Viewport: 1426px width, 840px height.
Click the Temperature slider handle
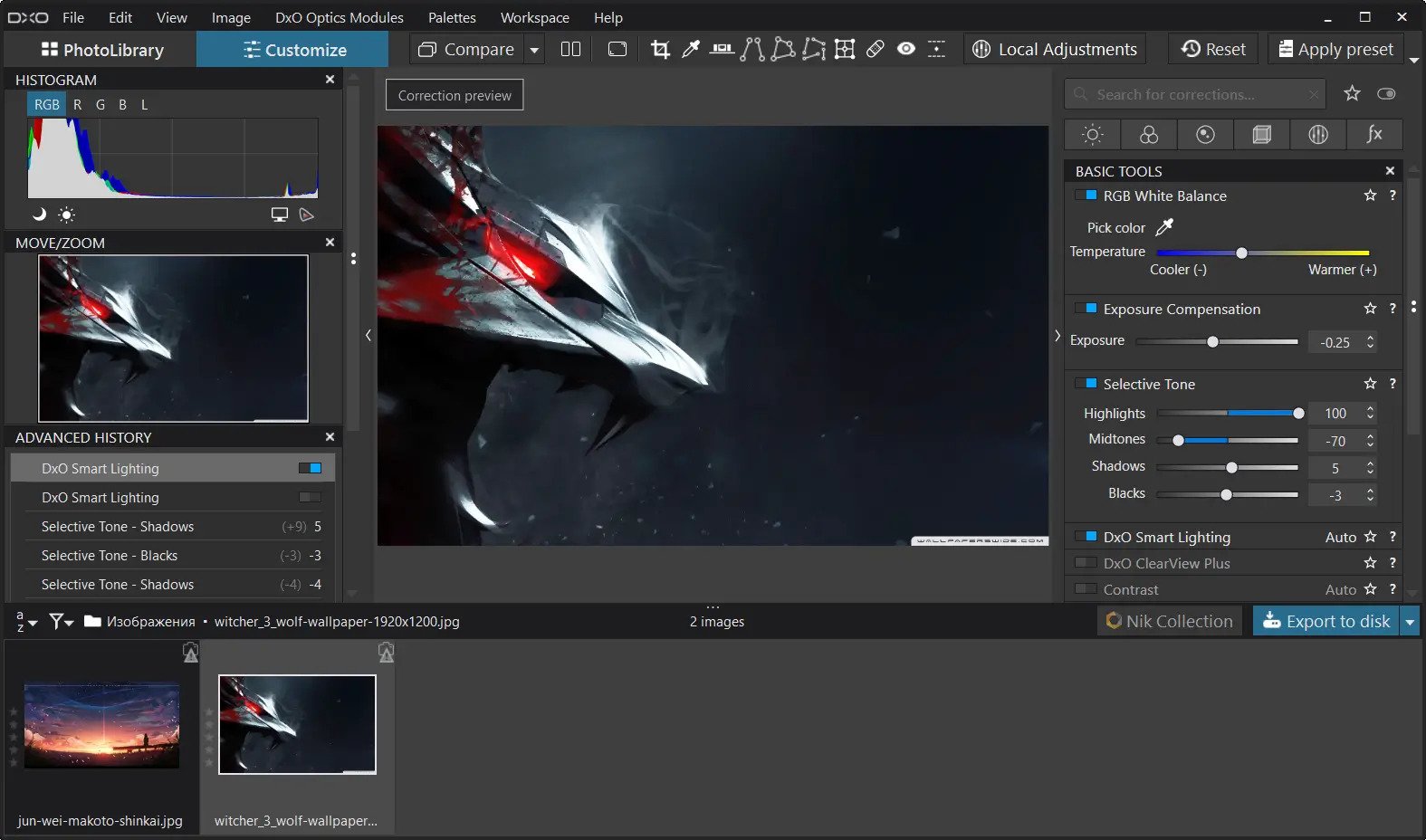(x=1241, y=253)
